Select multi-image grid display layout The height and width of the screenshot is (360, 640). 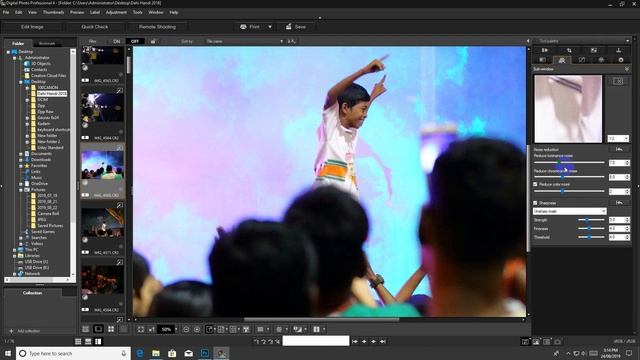[x=111, y=329]
